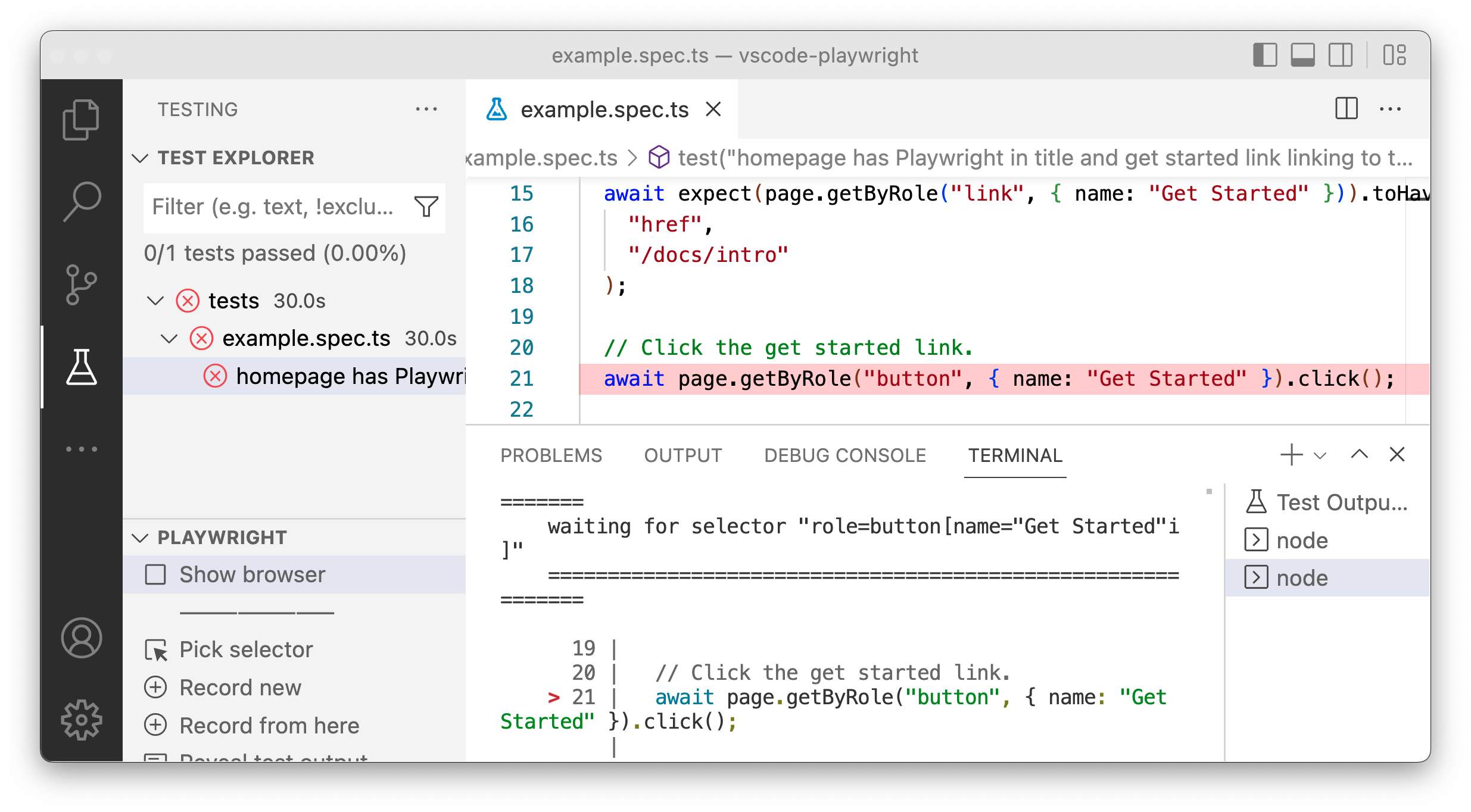Select homepage has Playwright test item
Image resolution: width=1471 pixels, height=812 pixels.
tap(294, 376)
